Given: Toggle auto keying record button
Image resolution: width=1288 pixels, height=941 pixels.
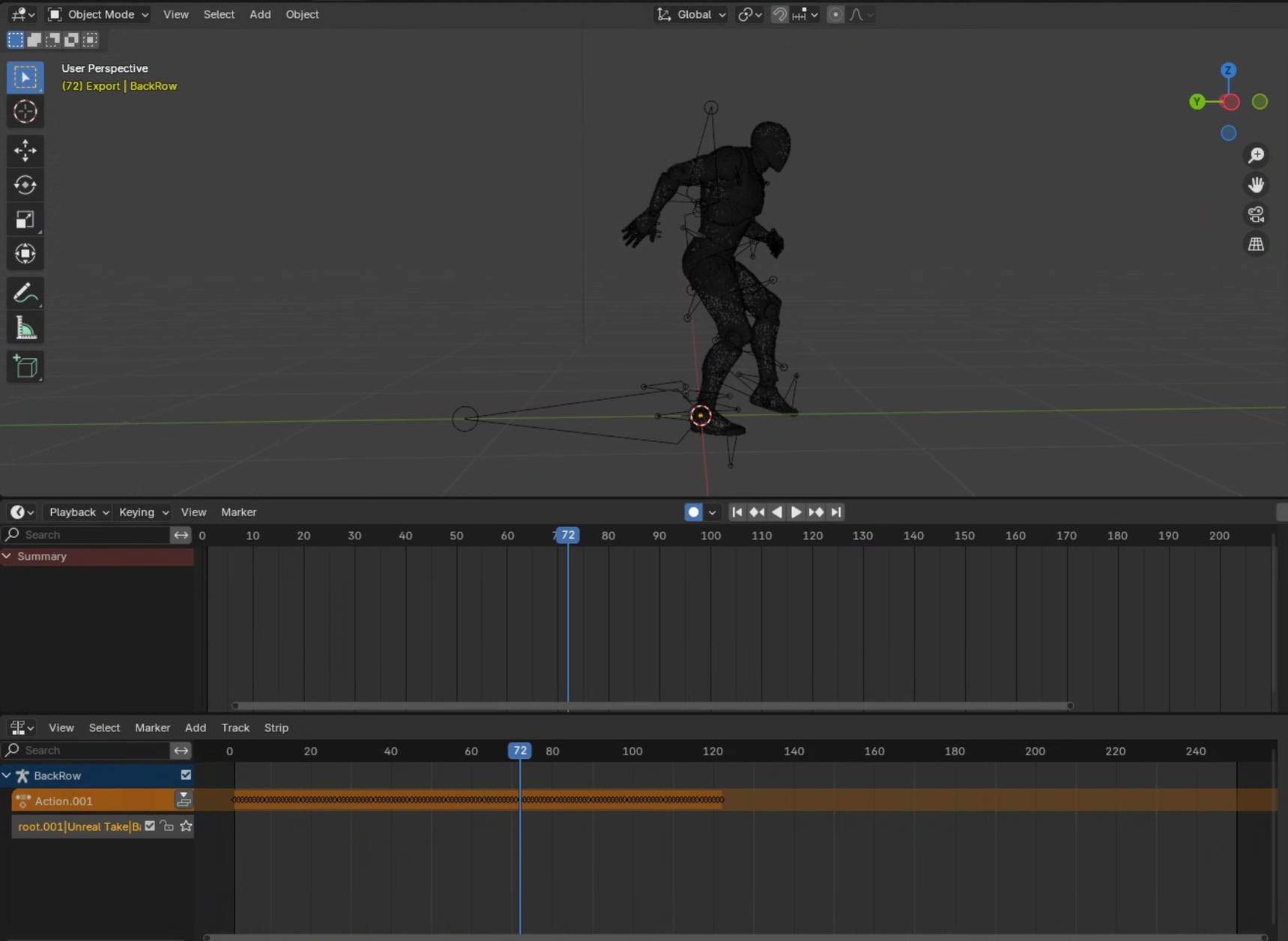Looking at the screenshot, I should click(693, 512).
